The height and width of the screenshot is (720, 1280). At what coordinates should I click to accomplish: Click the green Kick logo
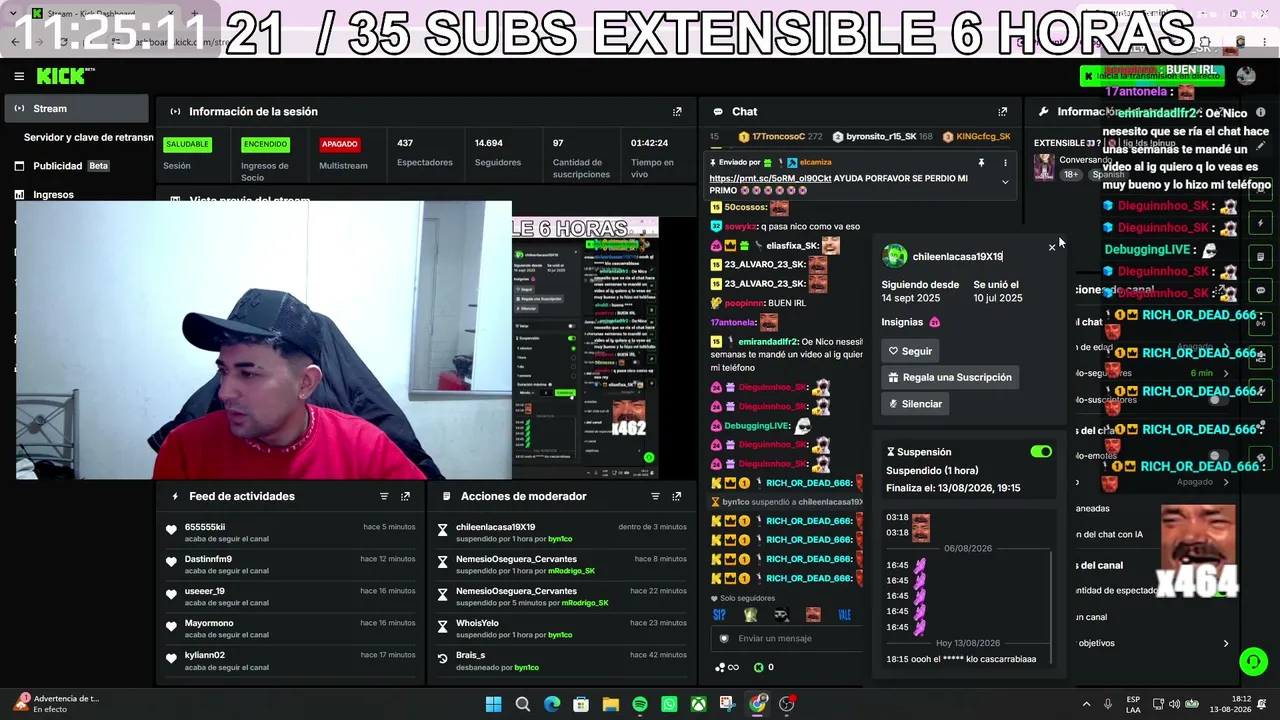[x=65, y=76]
